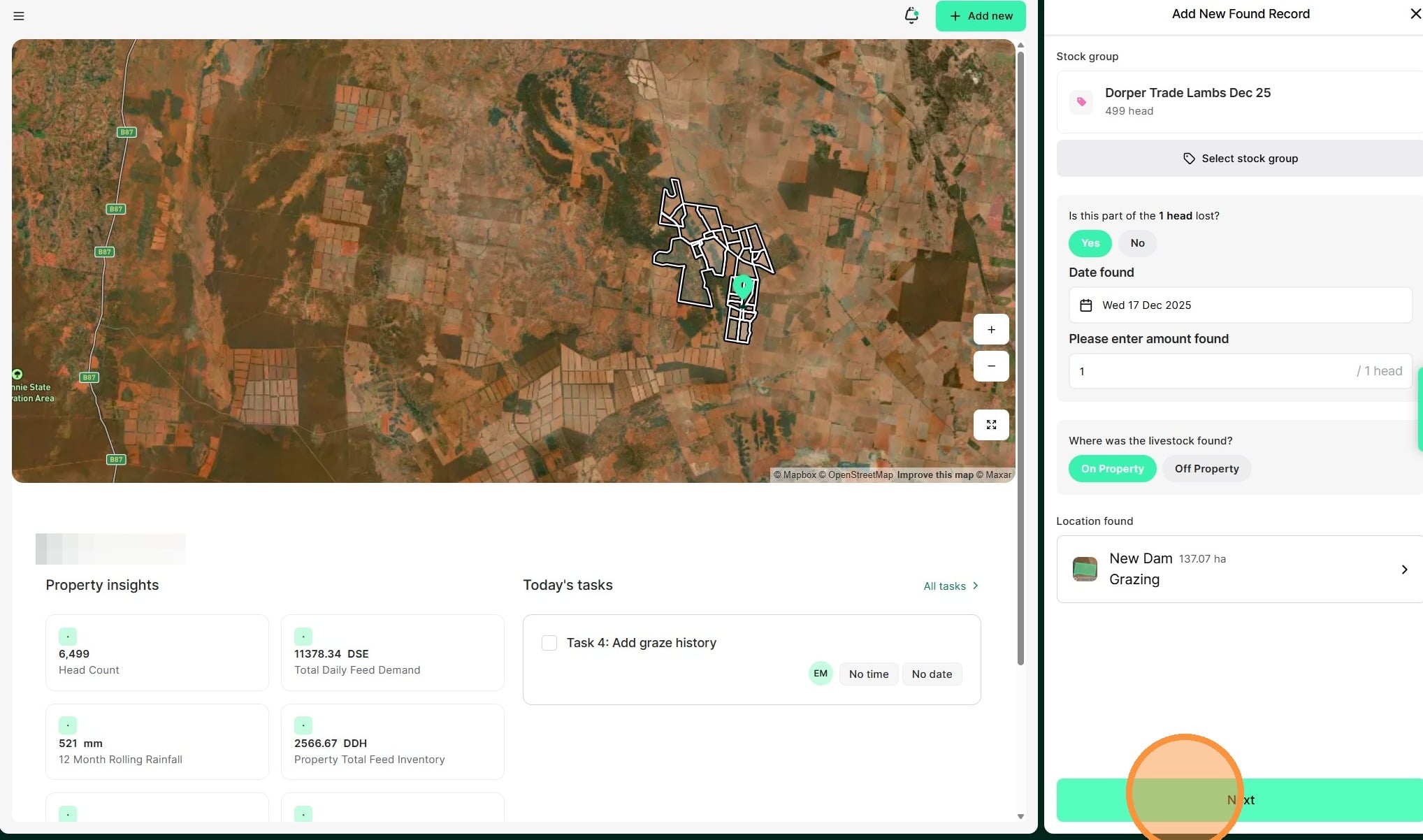Select Yes for part of head lost
Viewport: 1423px width, 840px height.
(1090, 243)
